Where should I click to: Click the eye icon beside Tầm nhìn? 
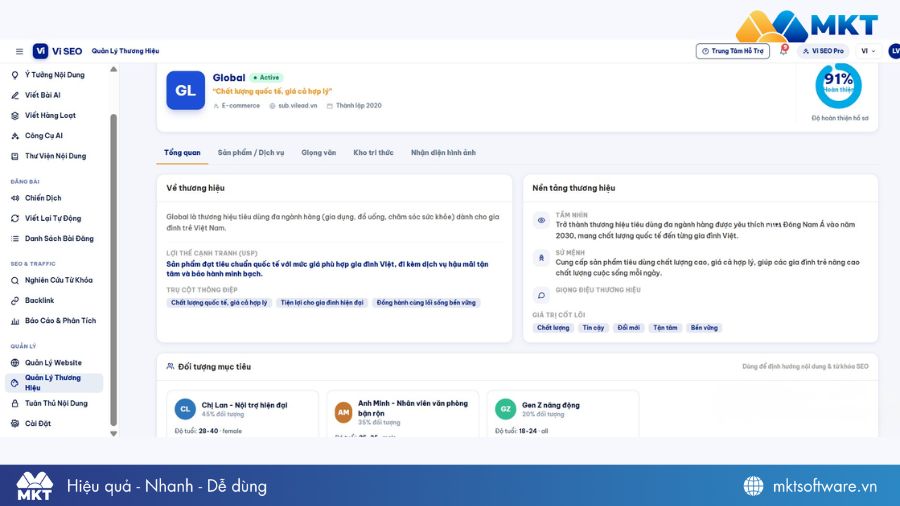[541, 220]
